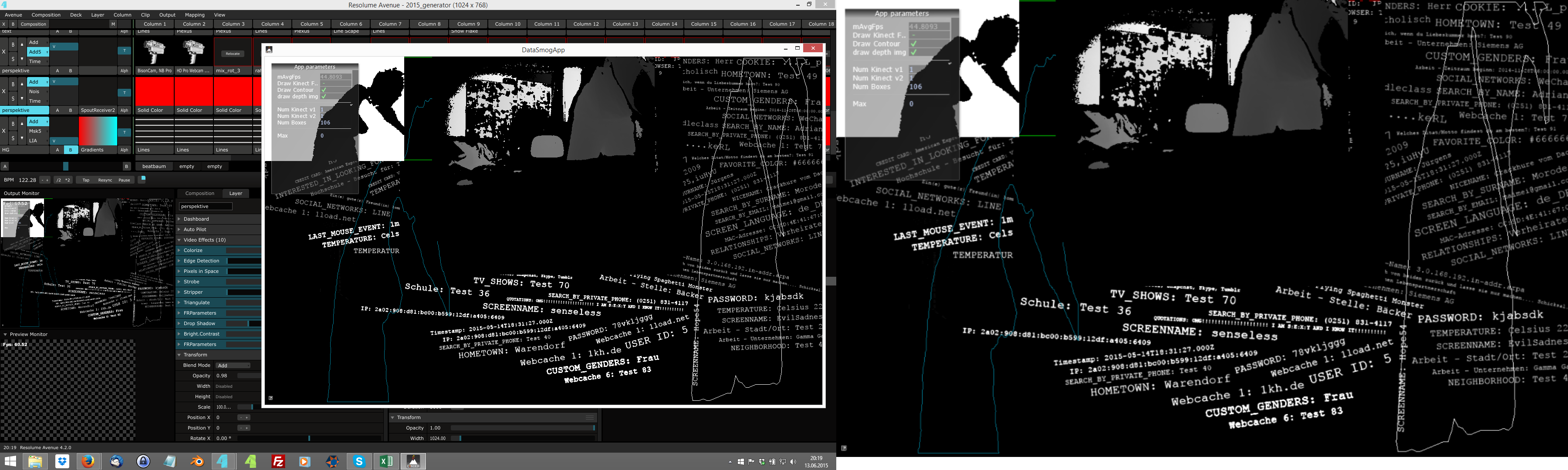Click the Thunderbird mail taskbar icon

coord(116,461)
